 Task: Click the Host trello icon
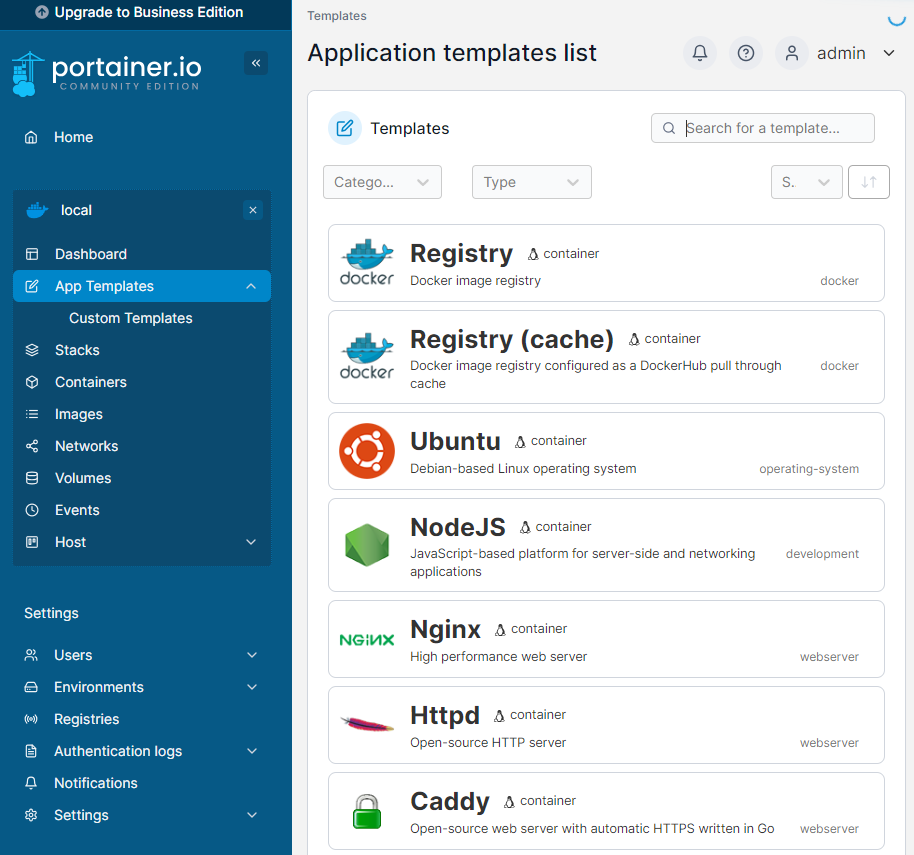[32, 542]
